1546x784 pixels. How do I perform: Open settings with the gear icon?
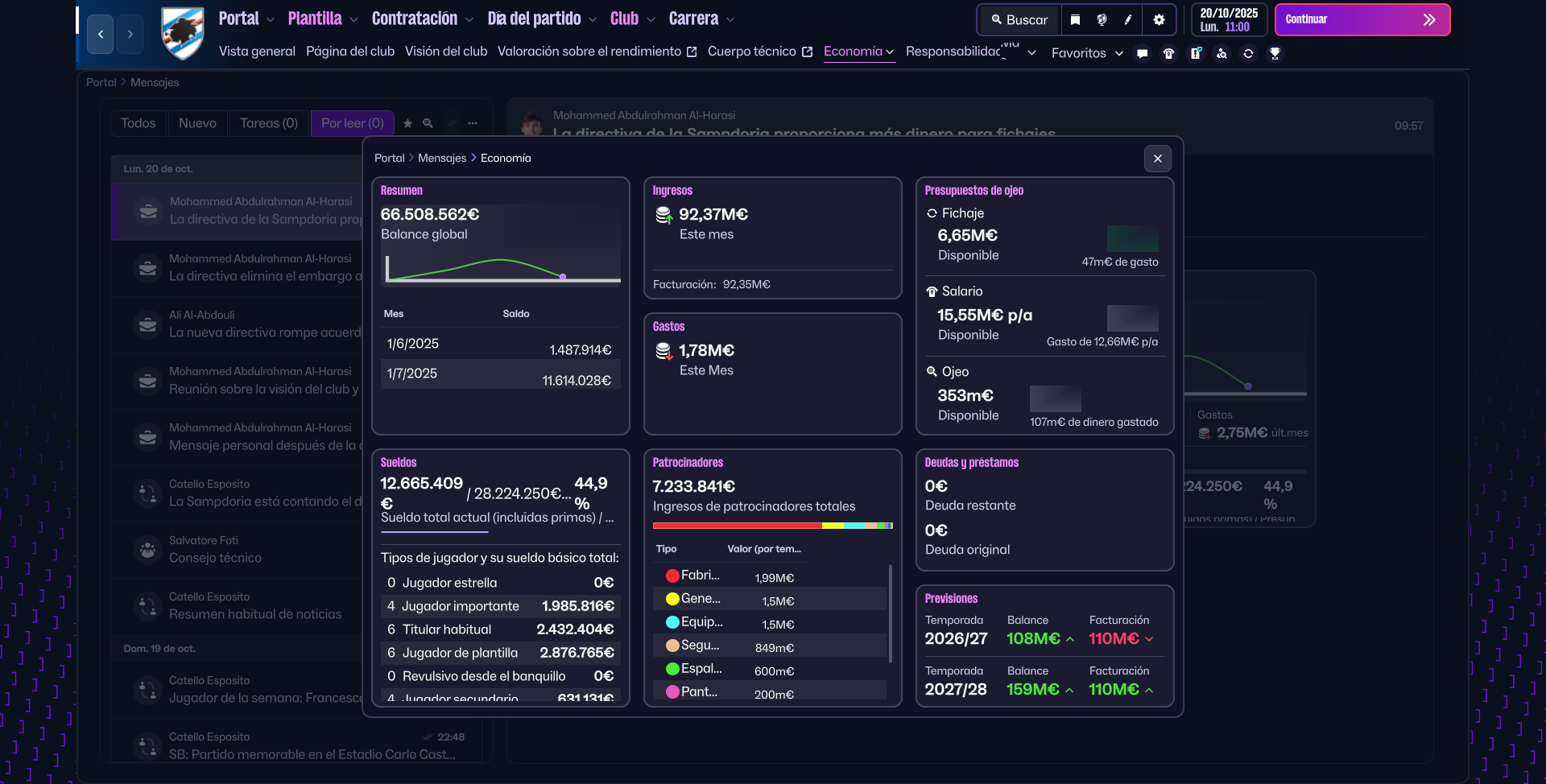coord(1159,20)
